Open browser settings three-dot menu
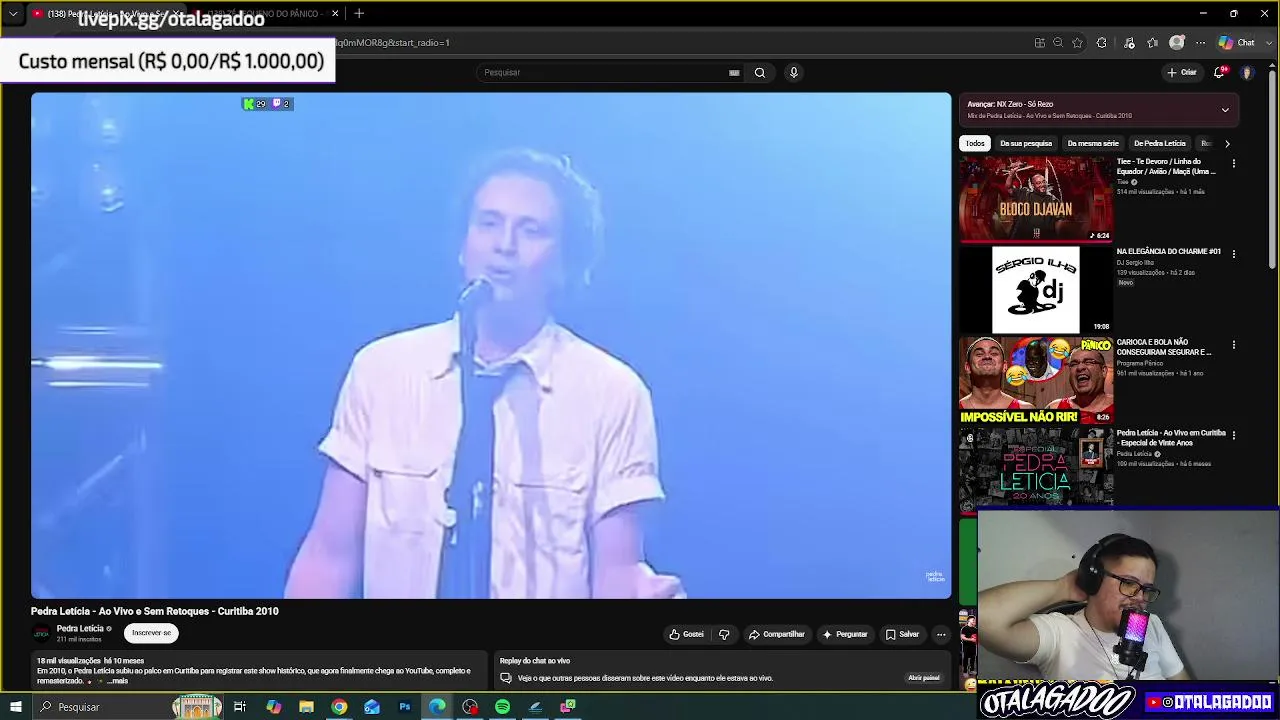1280x720 pixels. click(1201, 43)
